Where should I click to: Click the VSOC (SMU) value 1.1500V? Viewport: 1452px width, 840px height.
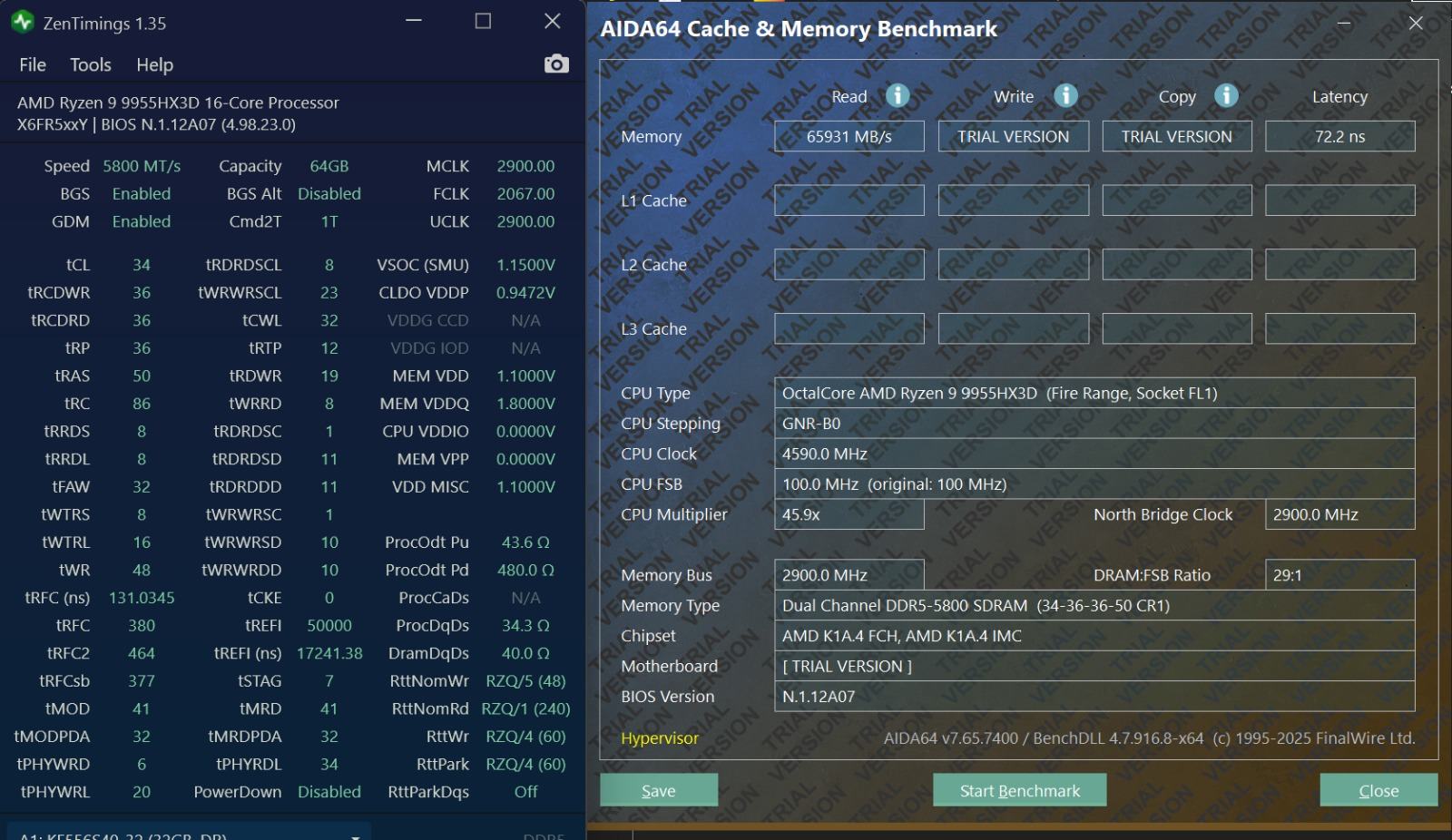525,265
